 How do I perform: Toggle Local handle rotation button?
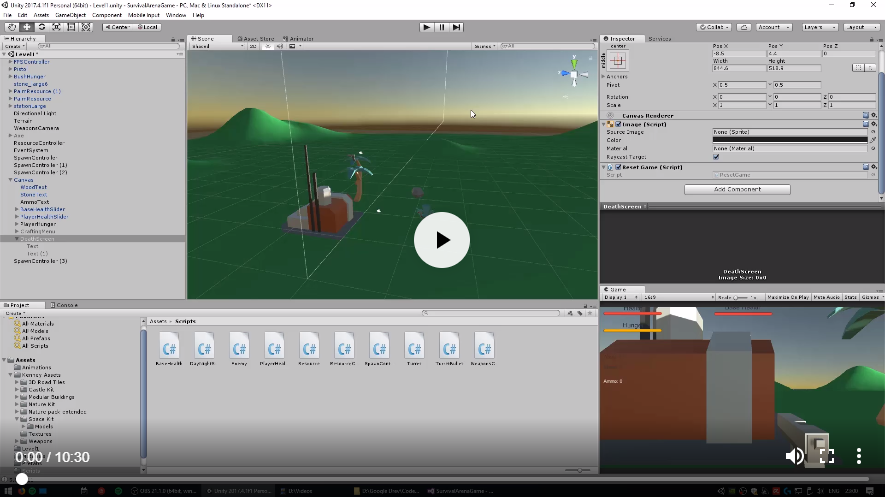pos(148,27)
